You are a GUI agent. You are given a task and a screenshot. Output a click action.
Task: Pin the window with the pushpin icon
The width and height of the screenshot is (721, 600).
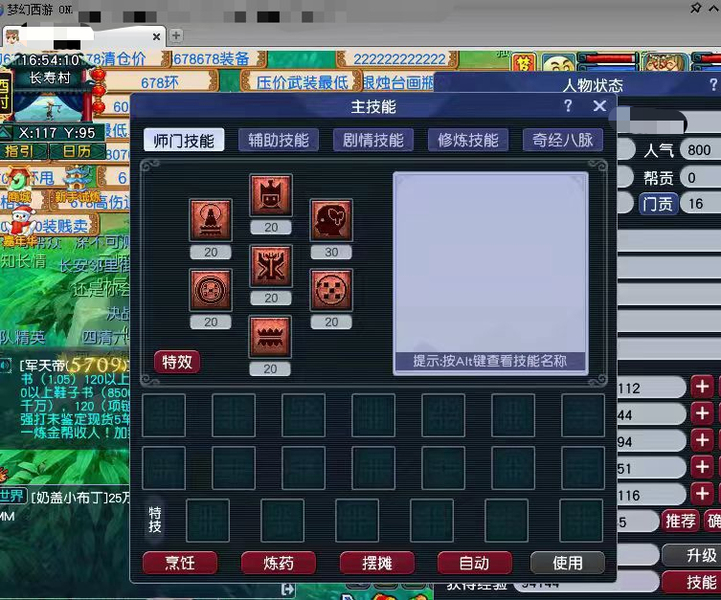click(695, 8)
